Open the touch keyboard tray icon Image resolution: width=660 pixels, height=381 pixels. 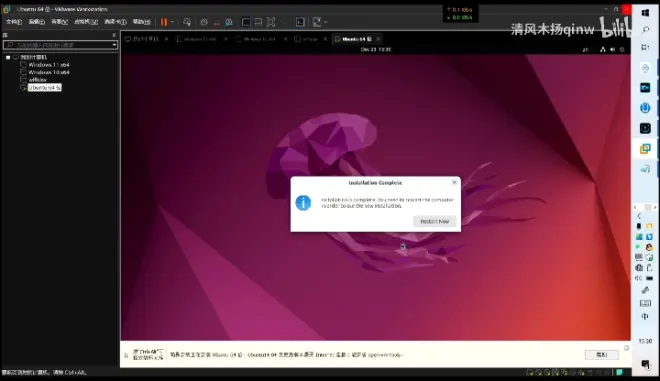tap(645, 303)
